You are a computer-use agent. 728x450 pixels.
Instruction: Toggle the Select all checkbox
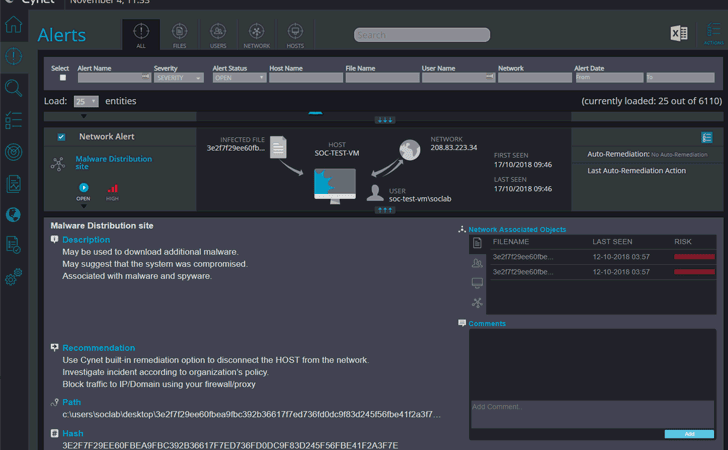point(63,78)
